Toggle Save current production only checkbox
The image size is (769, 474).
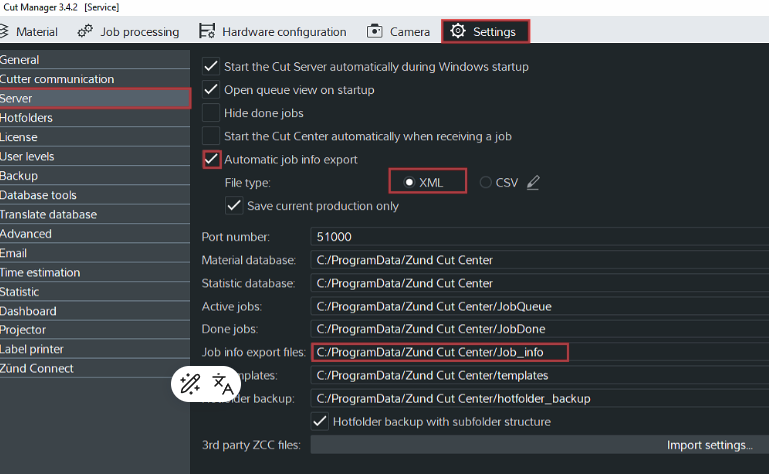click(234, 206)
